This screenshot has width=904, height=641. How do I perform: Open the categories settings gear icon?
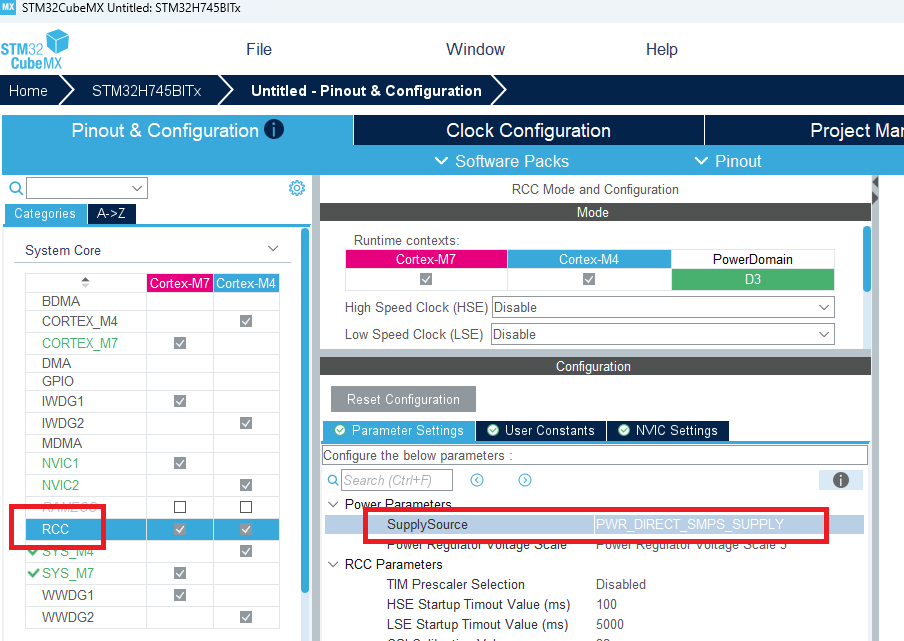pos(297,188)
